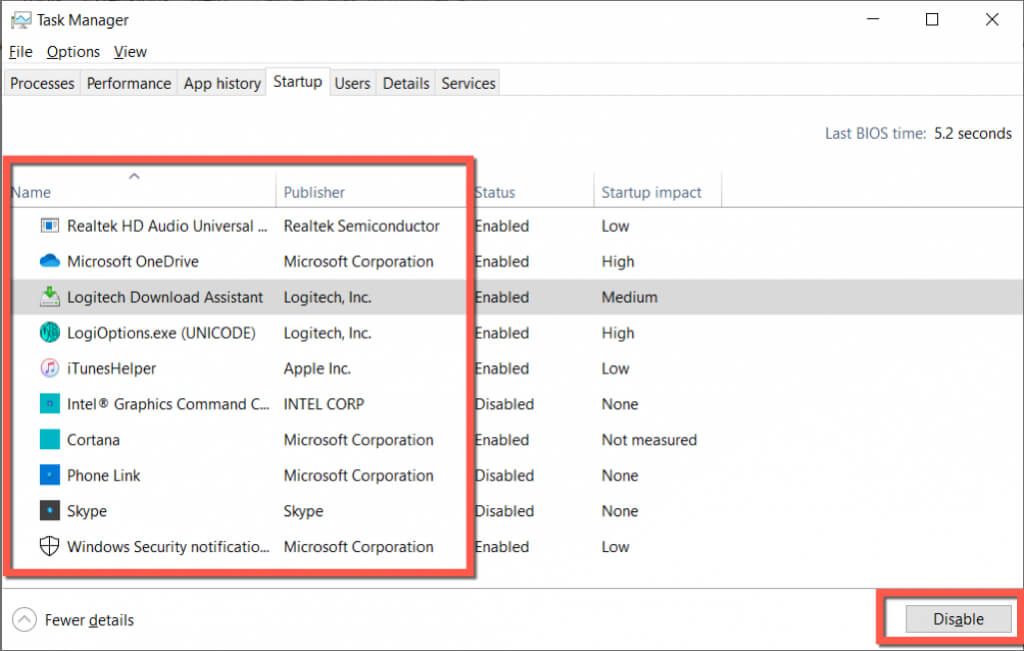Sort by Startup impact column header
This screenshot has height=651, width=1024.
point(651,192)
